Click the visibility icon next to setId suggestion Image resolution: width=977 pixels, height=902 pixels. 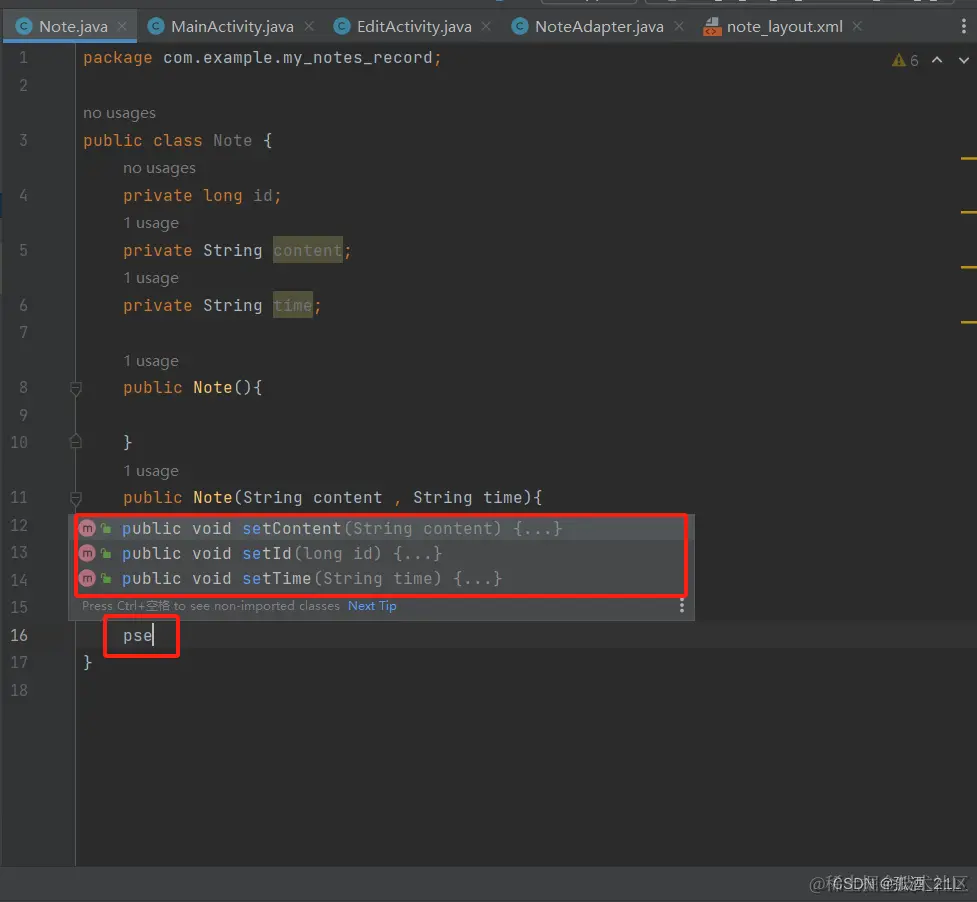(x=106, y=554)
